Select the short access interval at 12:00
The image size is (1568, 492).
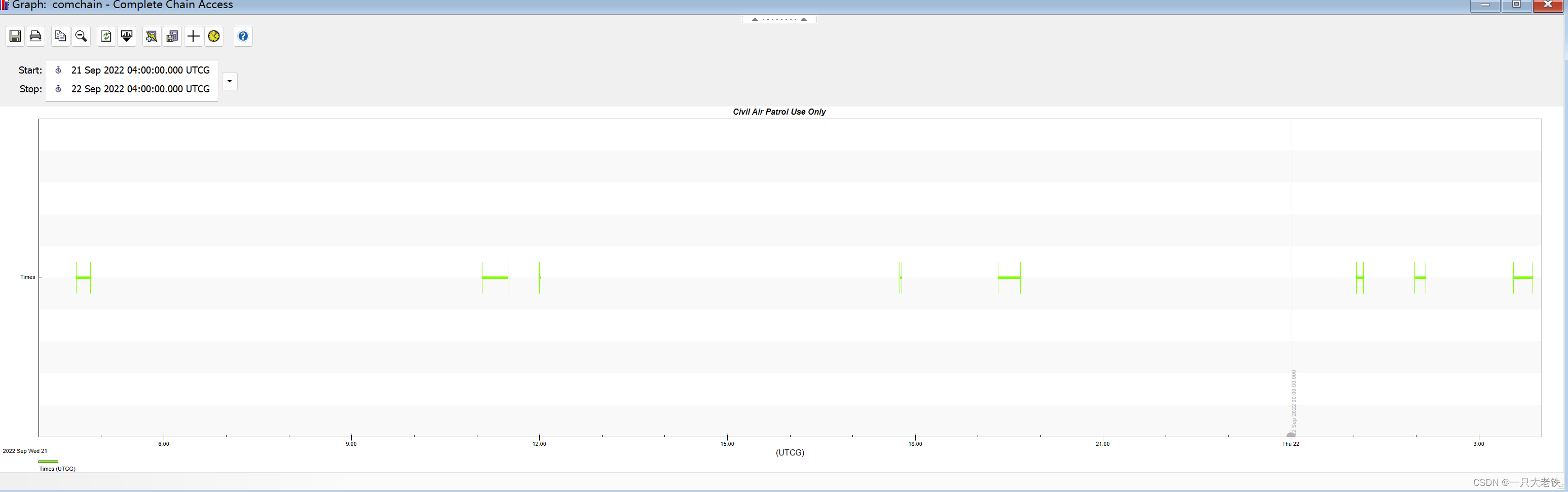click(540, 277)
